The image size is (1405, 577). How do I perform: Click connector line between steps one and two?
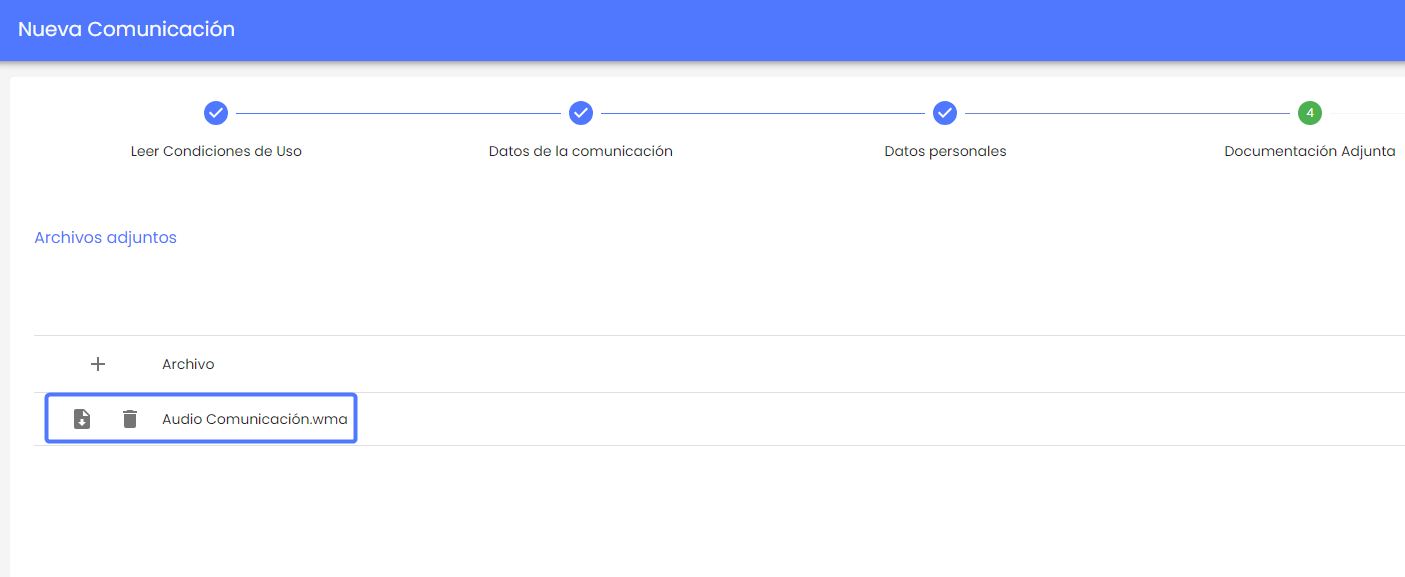pyautogui.click(x=398, y=113)
